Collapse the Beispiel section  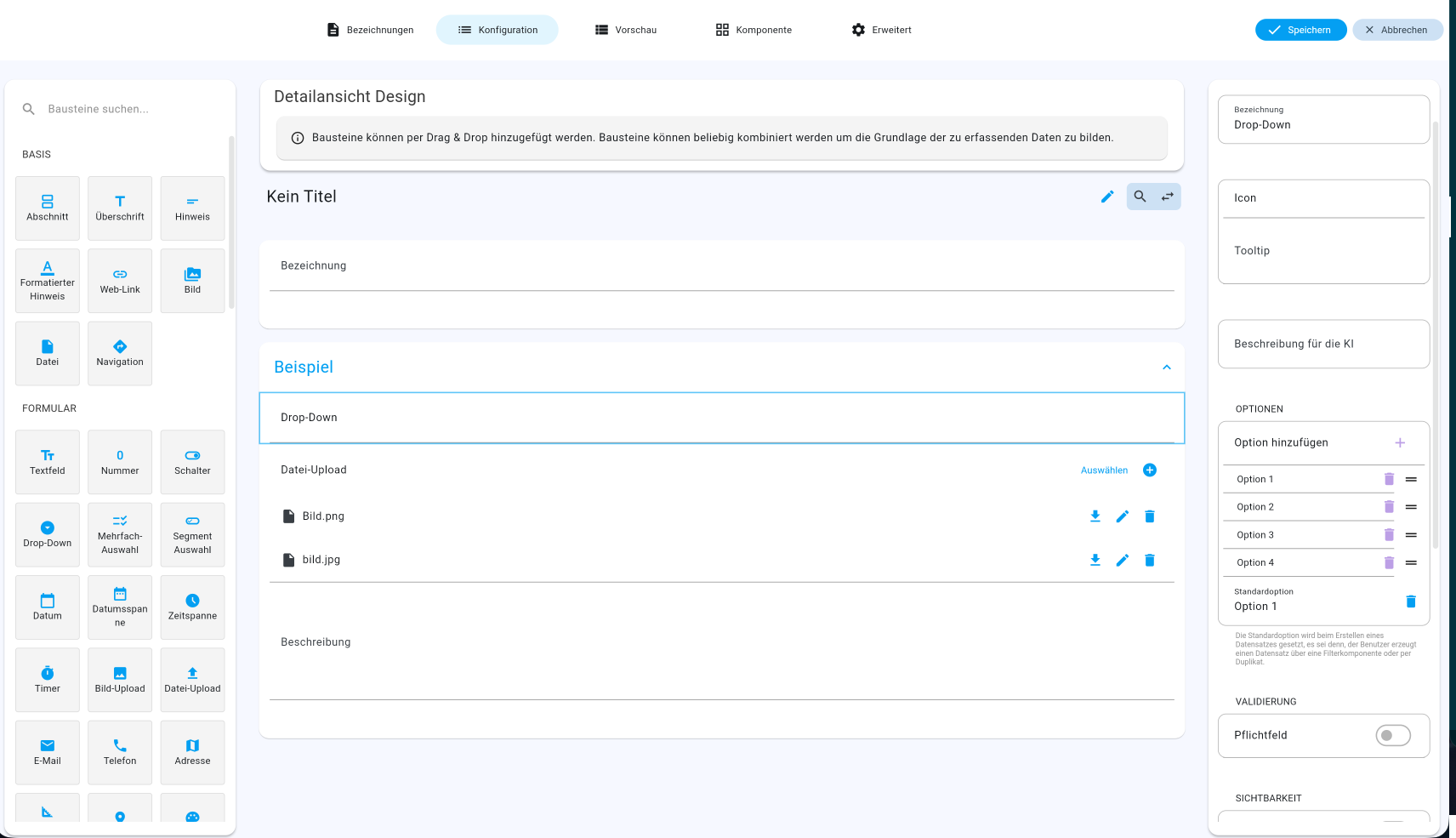[1167, 368]
